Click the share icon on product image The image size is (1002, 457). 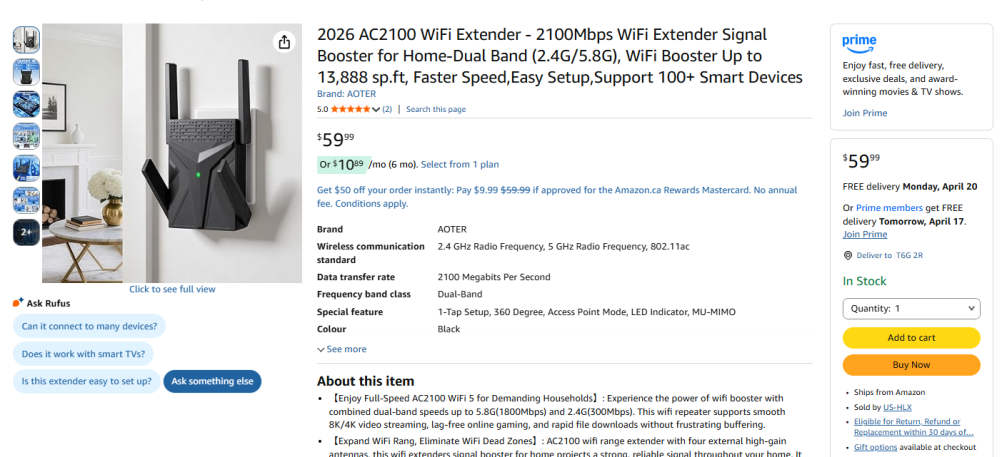click(285, 42)
